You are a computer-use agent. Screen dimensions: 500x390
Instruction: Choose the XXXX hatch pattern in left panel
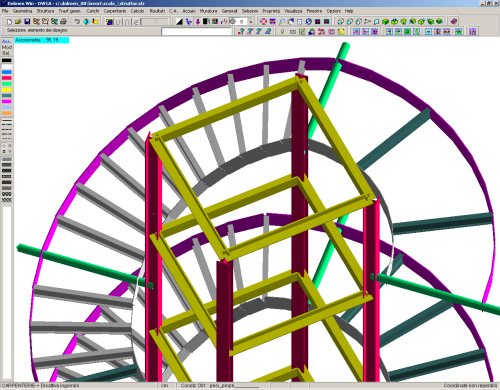[7, 200]
